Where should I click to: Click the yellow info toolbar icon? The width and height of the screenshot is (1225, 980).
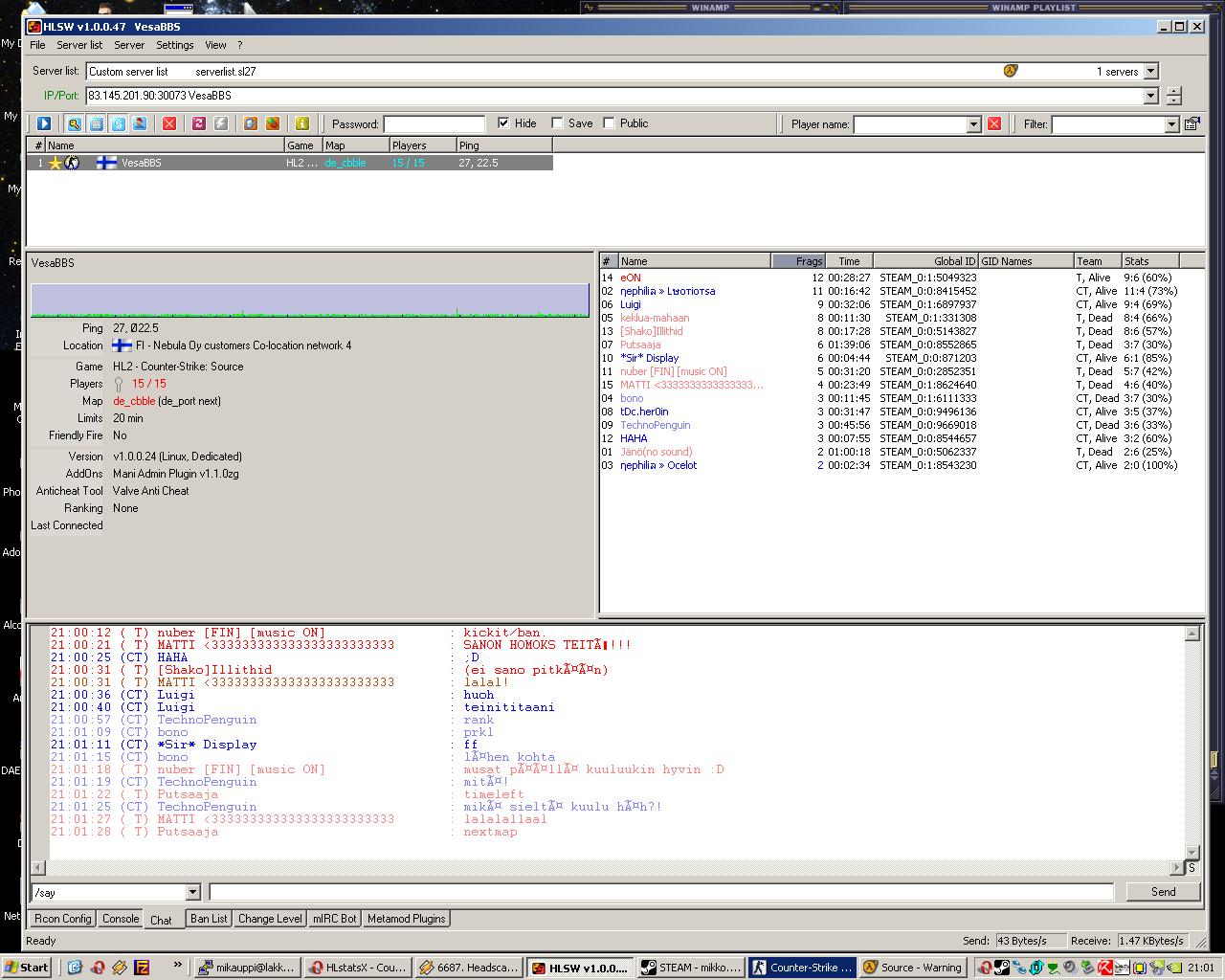[x=302, y=123]
